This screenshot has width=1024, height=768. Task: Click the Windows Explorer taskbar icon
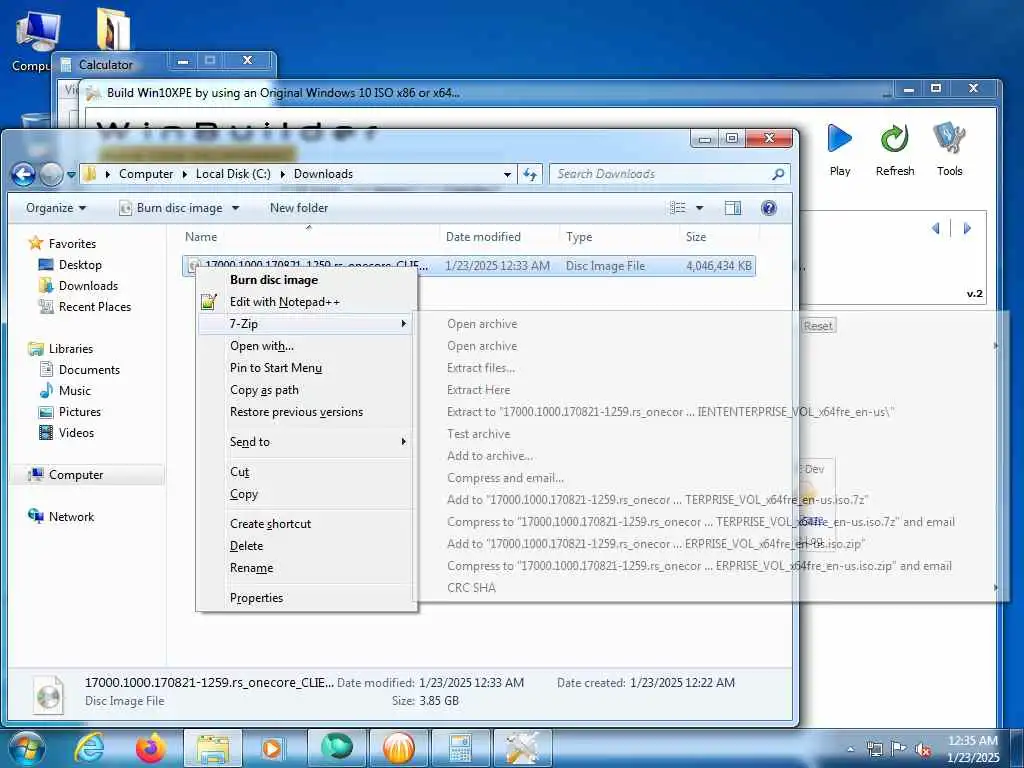click(x=212, y=748)
